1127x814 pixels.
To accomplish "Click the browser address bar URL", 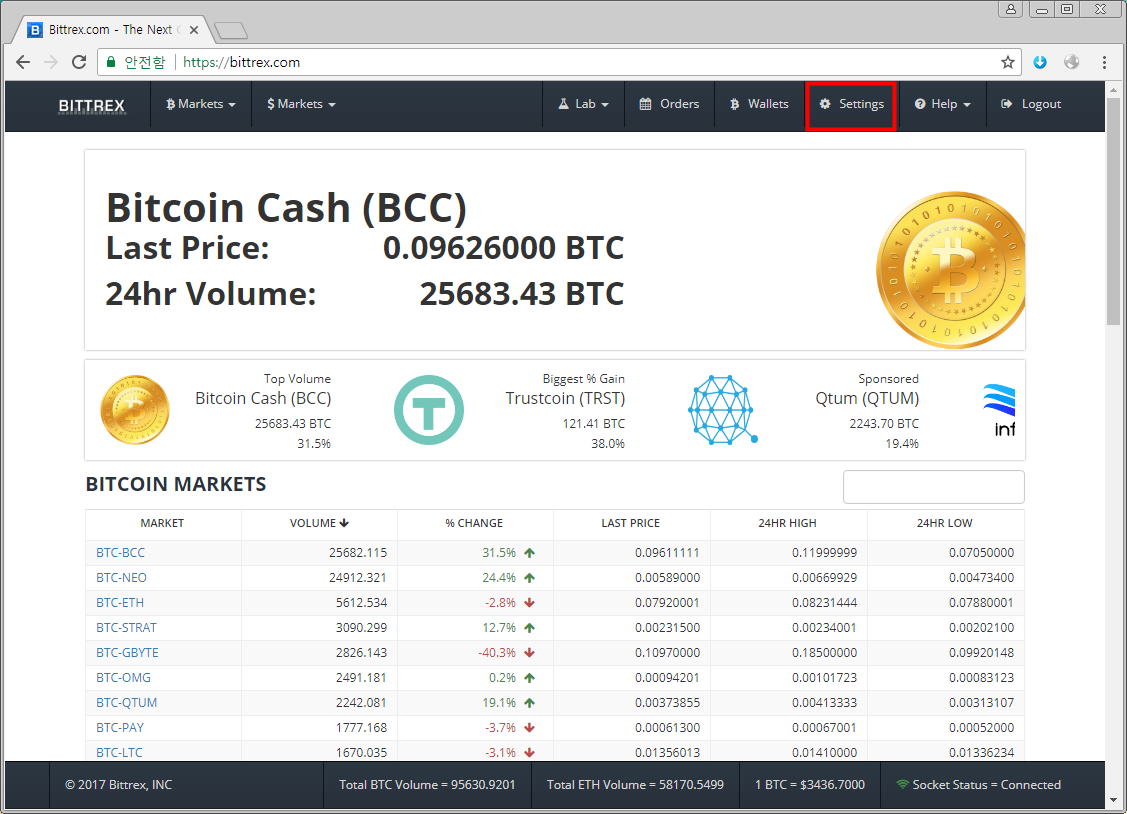I will point(242,63).
